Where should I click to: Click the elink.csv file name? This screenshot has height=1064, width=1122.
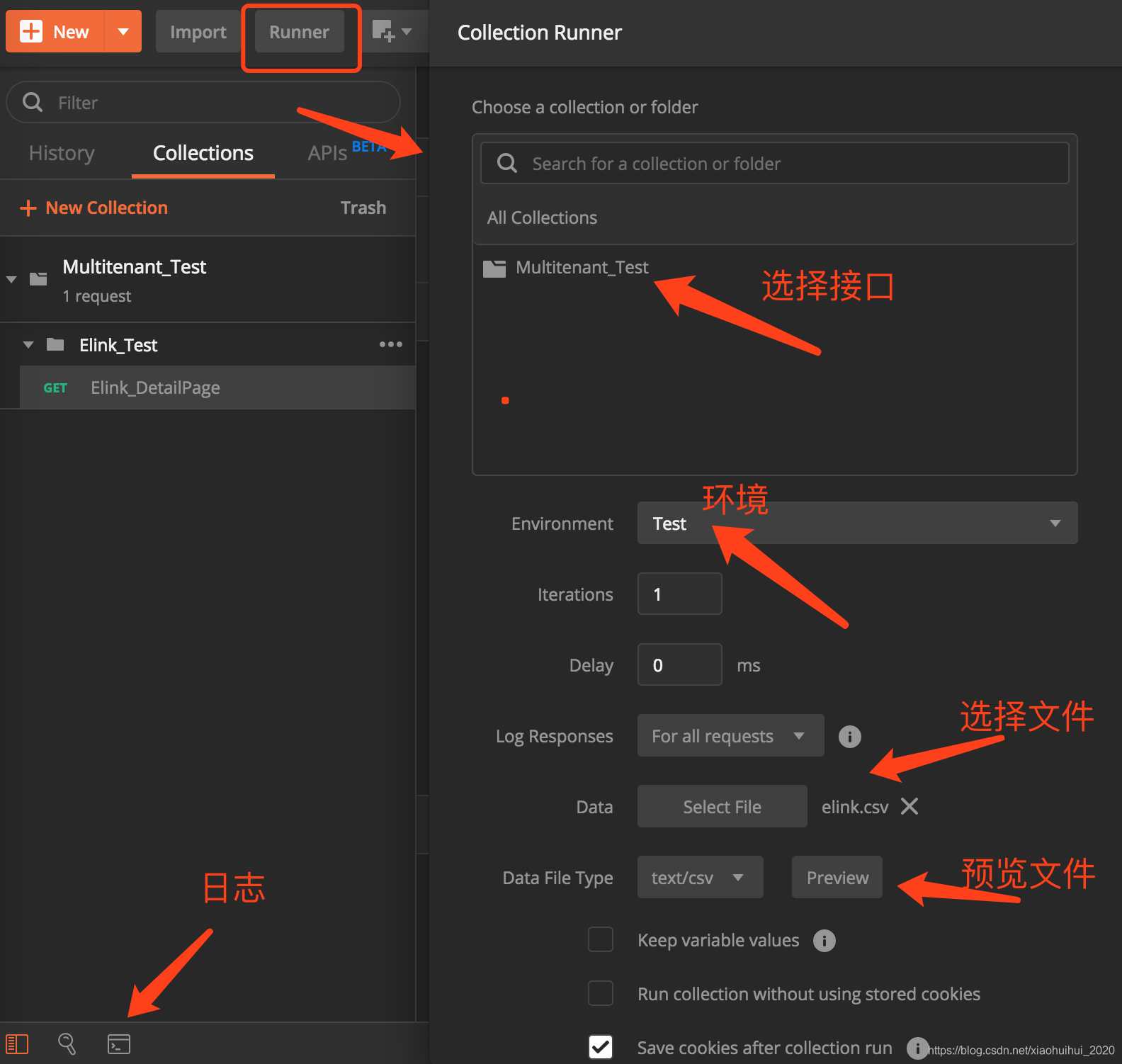tap(855, 807)
